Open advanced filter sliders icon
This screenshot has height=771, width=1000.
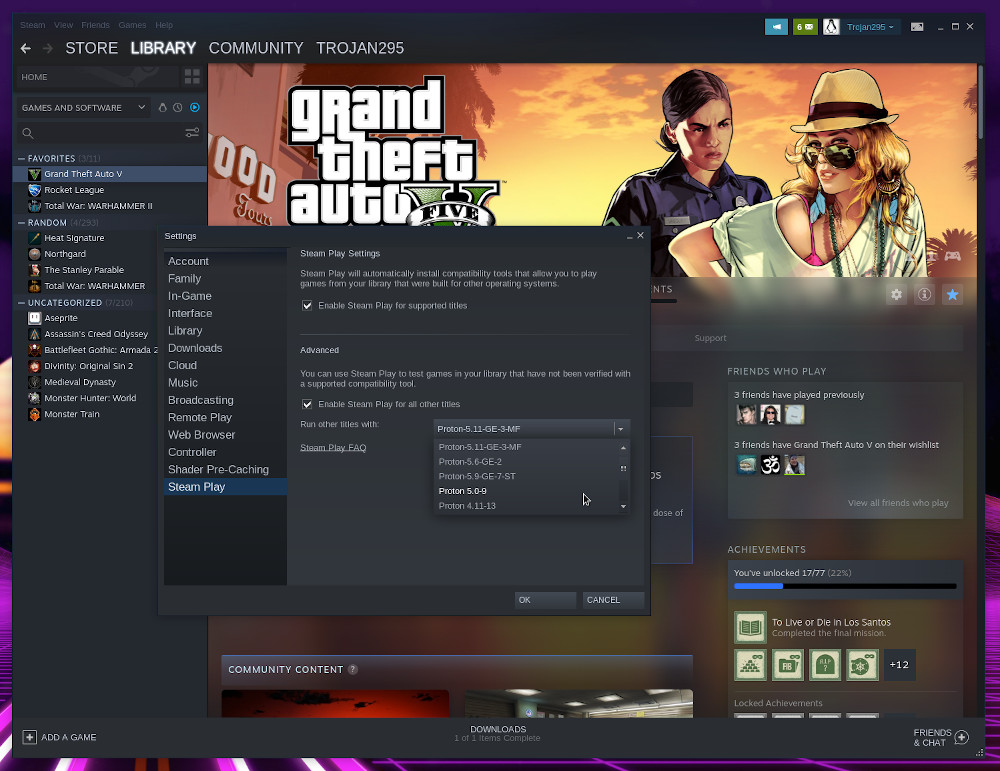(x=192, y=133)
